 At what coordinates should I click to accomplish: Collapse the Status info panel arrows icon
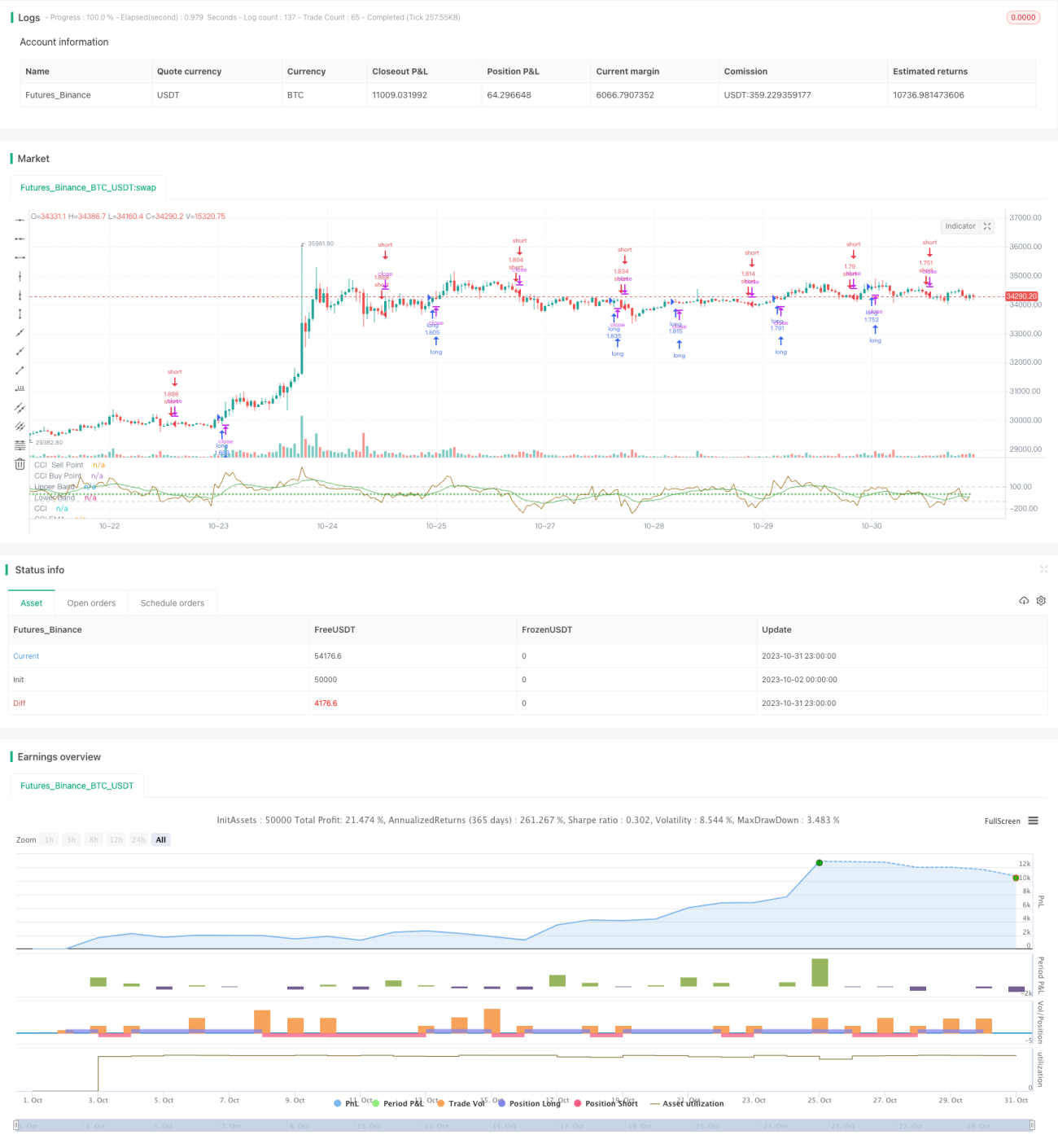1043,569
